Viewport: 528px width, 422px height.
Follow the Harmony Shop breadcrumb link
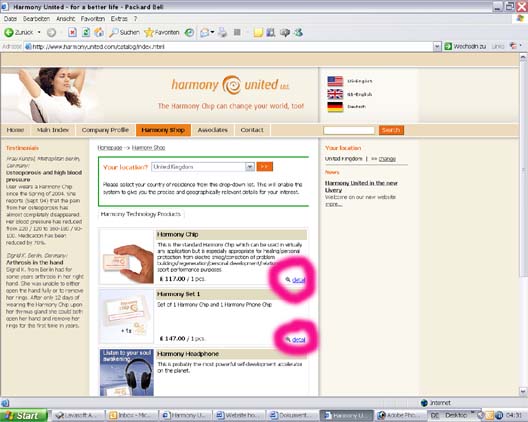(x=148, y=148)
